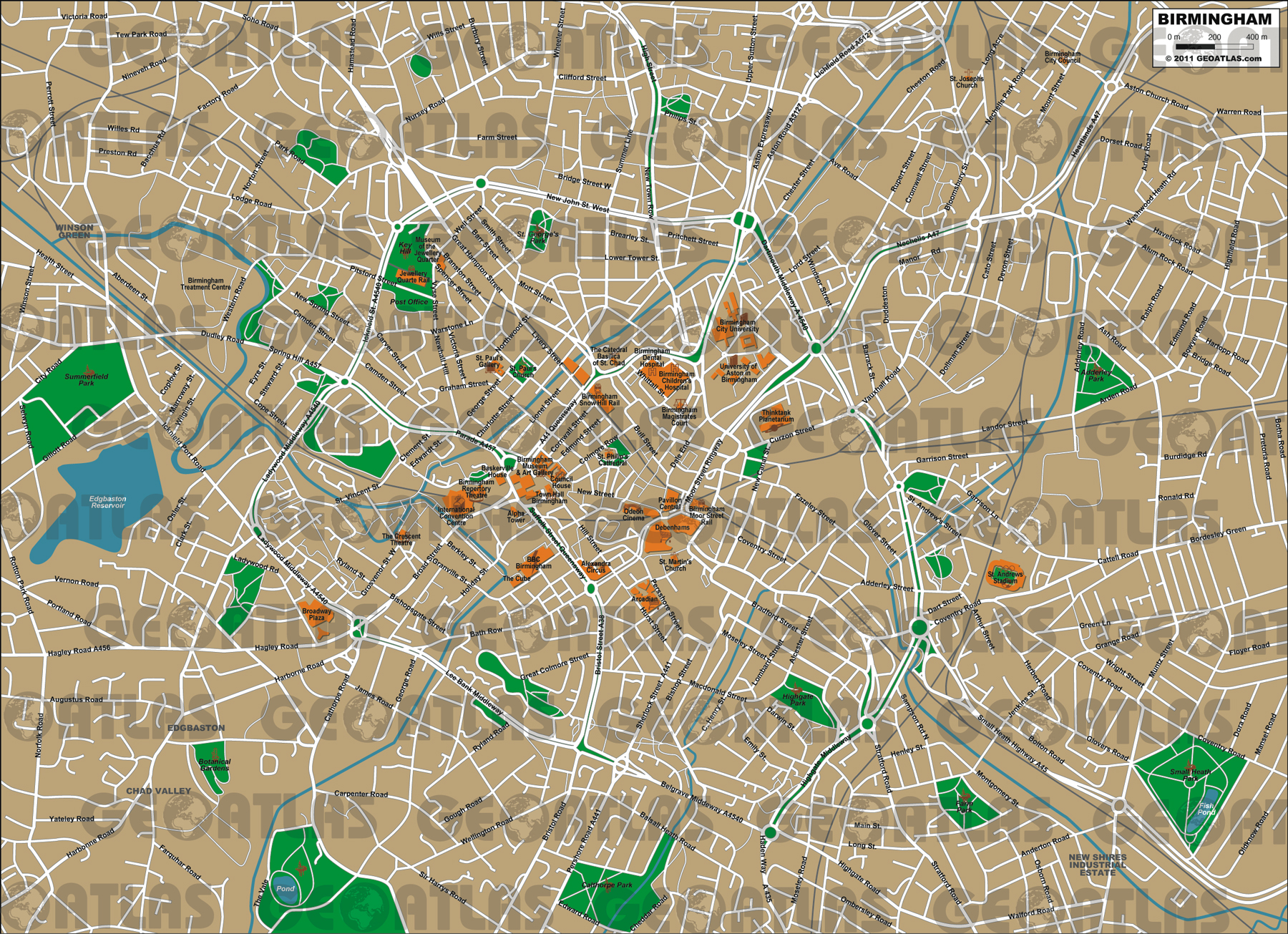
Task: Click the BIRMINGHAM map title
Action: [x=1214, y=19]
